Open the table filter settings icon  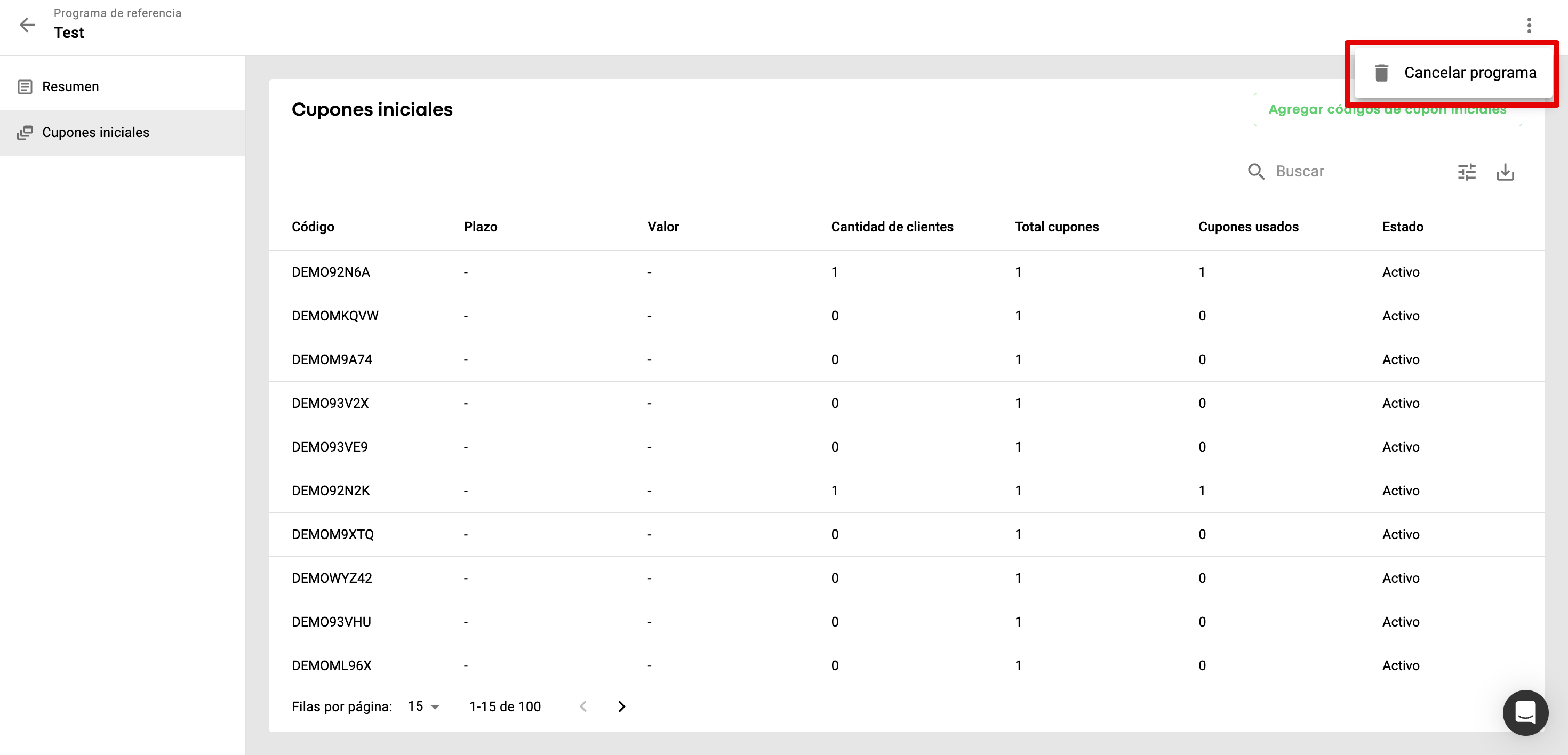click(1466, 172)
